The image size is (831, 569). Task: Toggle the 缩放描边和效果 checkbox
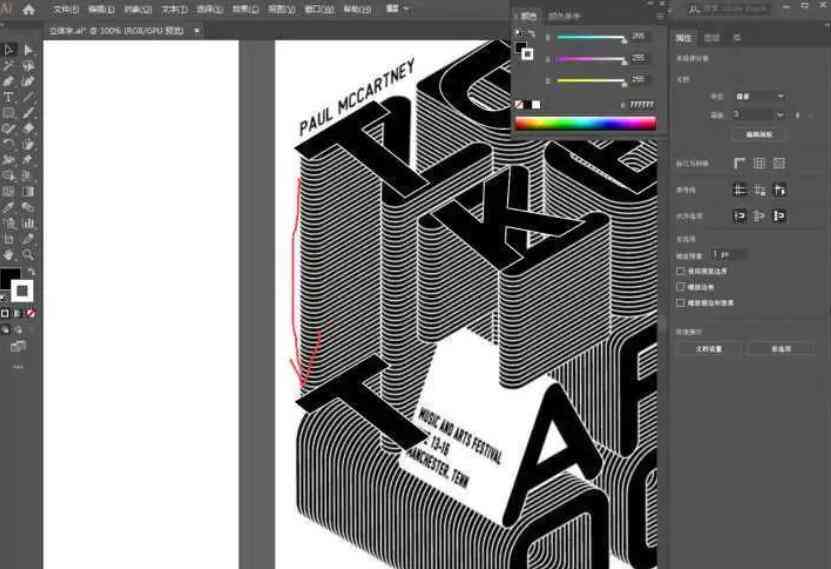coord(681,303)
